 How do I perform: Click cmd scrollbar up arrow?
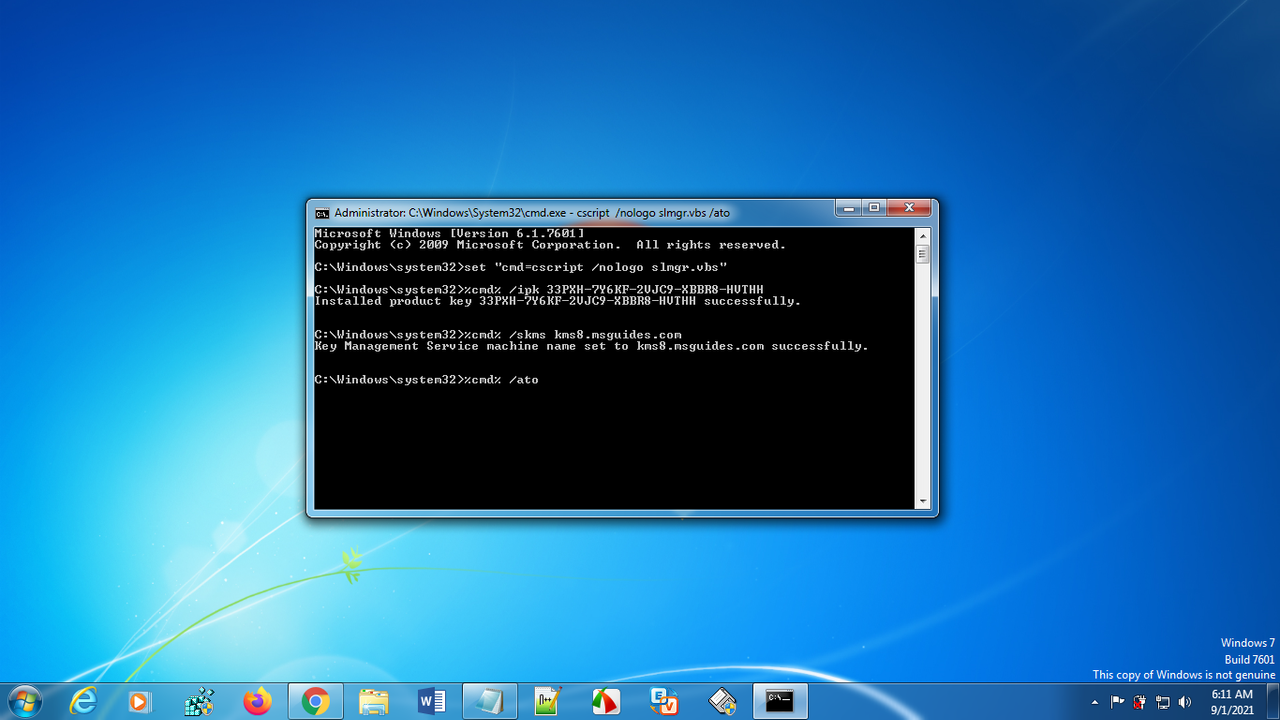click(922, 235)
